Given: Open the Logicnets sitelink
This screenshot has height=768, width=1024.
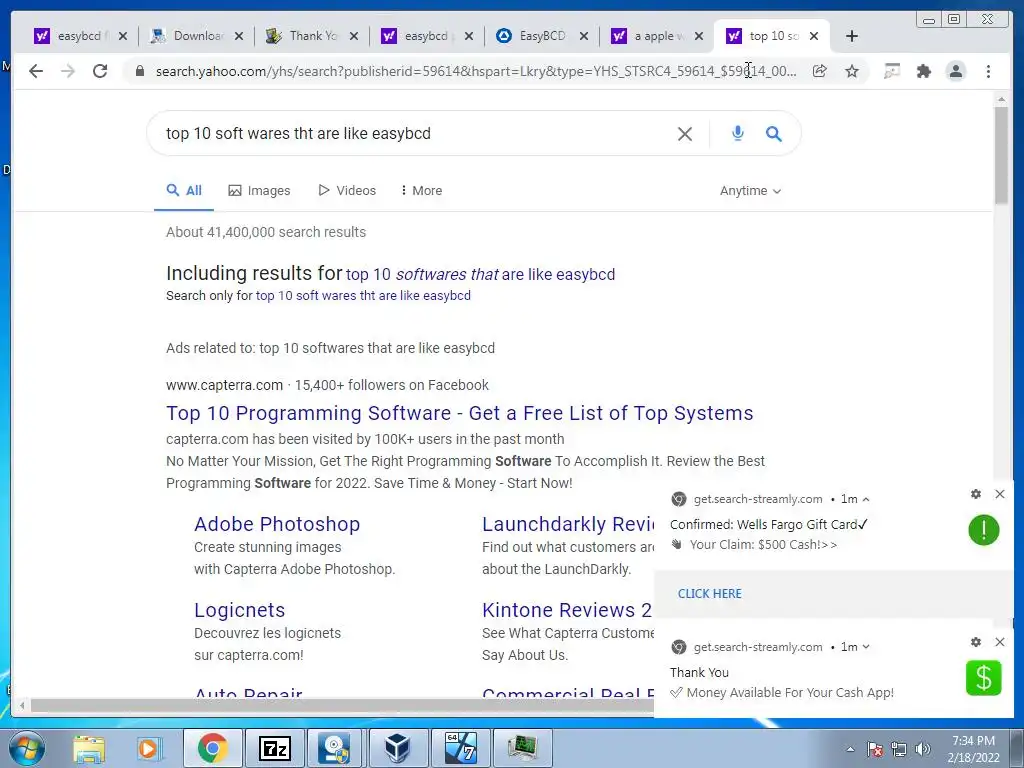Looking at the screenshot, I should [x=240, y=610].
